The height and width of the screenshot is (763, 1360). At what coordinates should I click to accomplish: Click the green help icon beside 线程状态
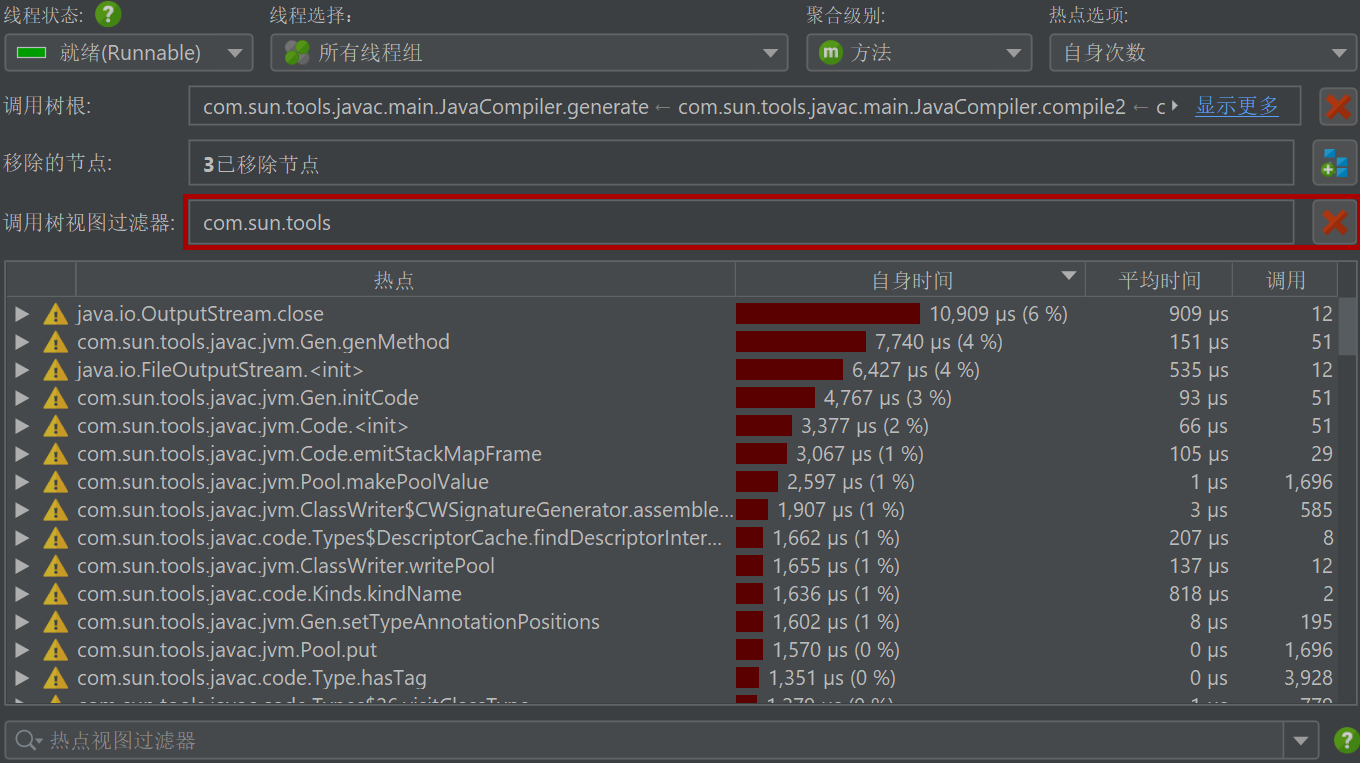tap(108, 15)
